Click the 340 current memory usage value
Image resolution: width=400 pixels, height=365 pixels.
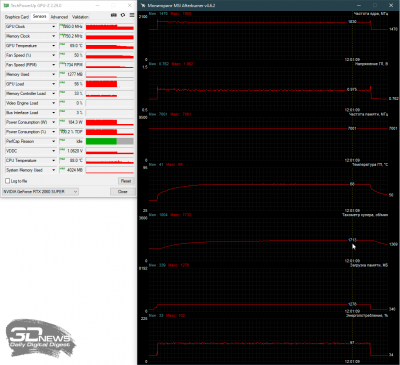[392, 309]
